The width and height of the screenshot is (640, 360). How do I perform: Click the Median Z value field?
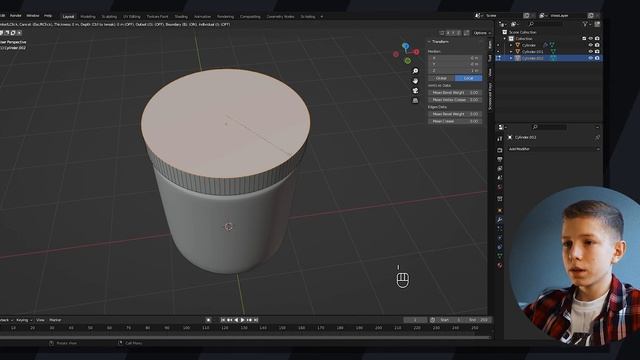click(455, 71)
